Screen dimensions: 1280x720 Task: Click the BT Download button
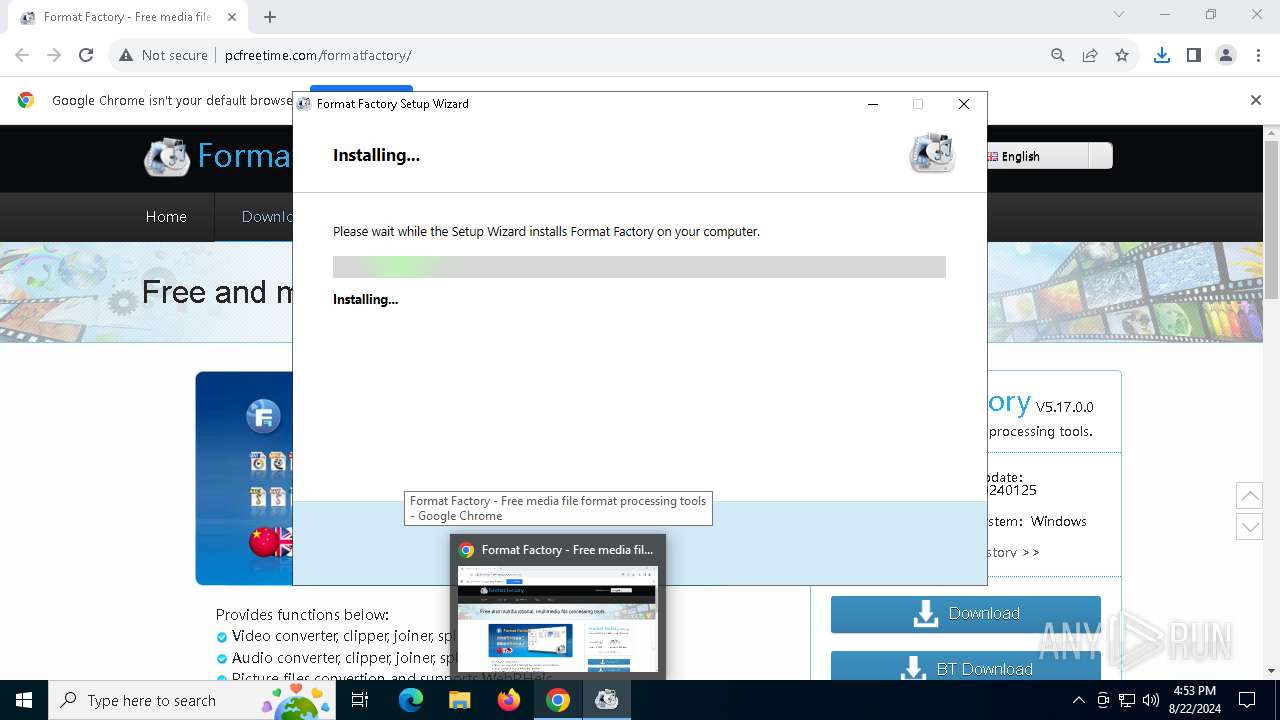(966, 667)
